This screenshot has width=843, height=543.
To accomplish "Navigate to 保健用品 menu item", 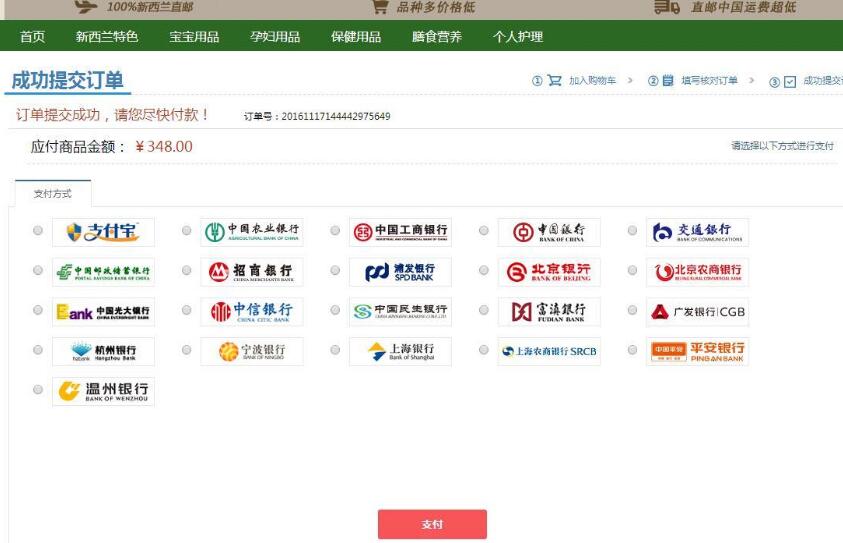I will click(356, 37).
